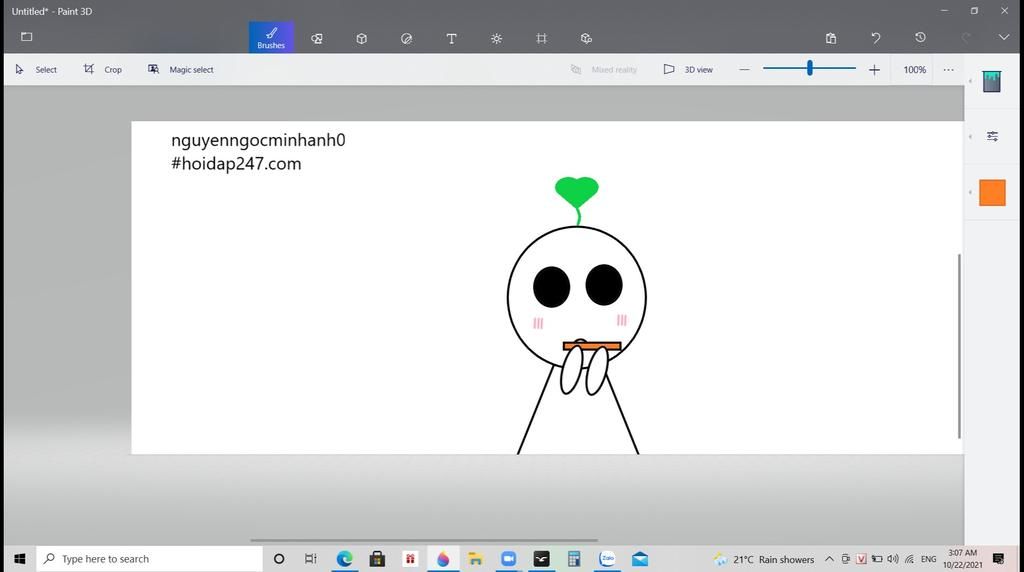Viewport: 1024px width, 572px height.
Task: Open the 3D shapes tool
Action: pos(362,39)
